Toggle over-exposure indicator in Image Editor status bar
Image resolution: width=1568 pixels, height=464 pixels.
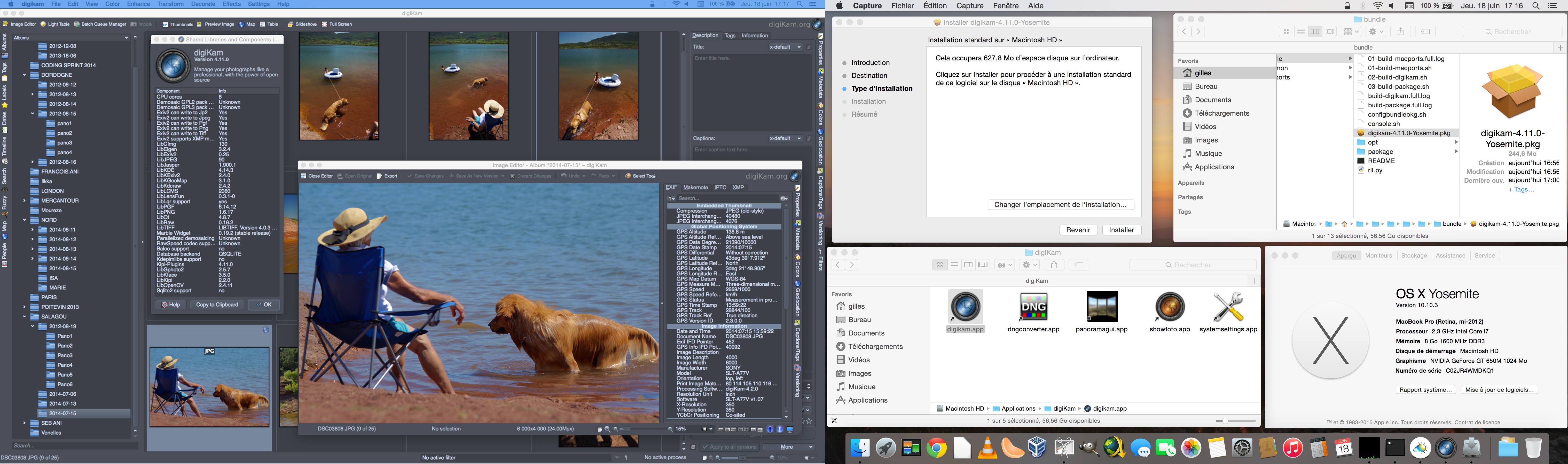[780, 429]
